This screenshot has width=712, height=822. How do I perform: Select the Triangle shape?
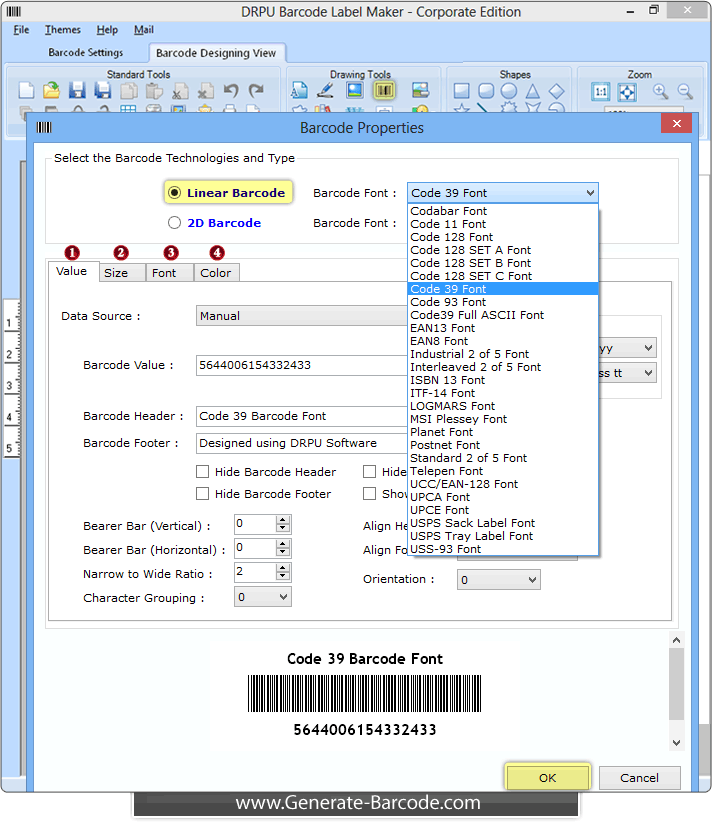[533, 91]
